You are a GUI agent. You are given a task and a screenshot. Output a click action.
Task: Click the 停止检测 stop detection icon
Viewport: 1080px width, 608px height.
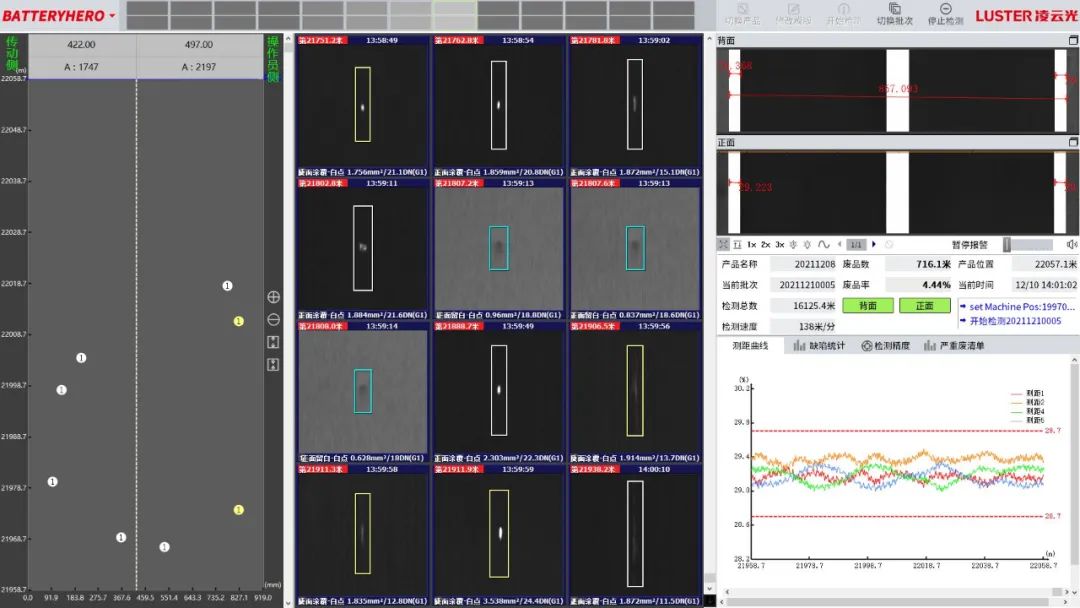tap(945, 10)
